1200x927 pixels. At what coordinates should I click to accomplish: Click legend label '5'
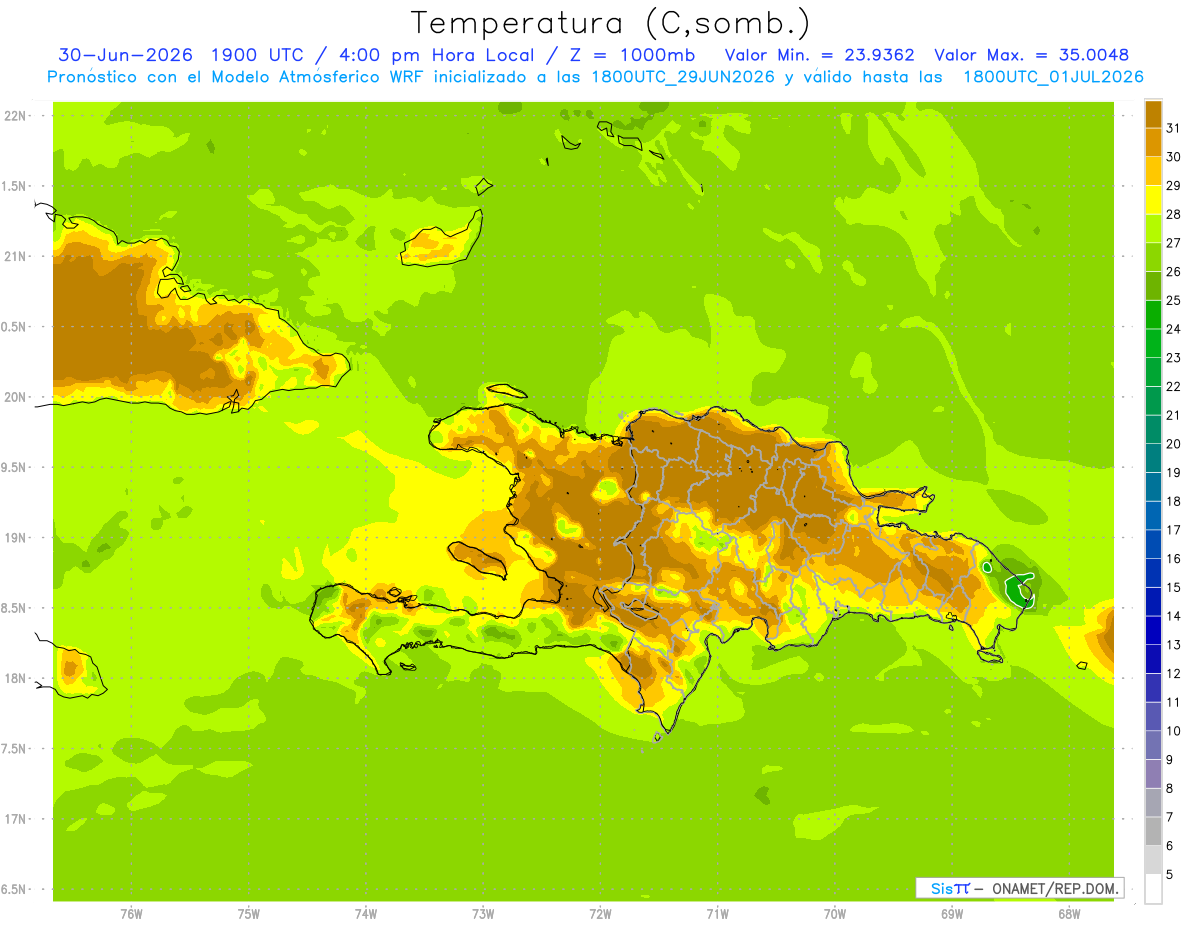pos(1170,874)
